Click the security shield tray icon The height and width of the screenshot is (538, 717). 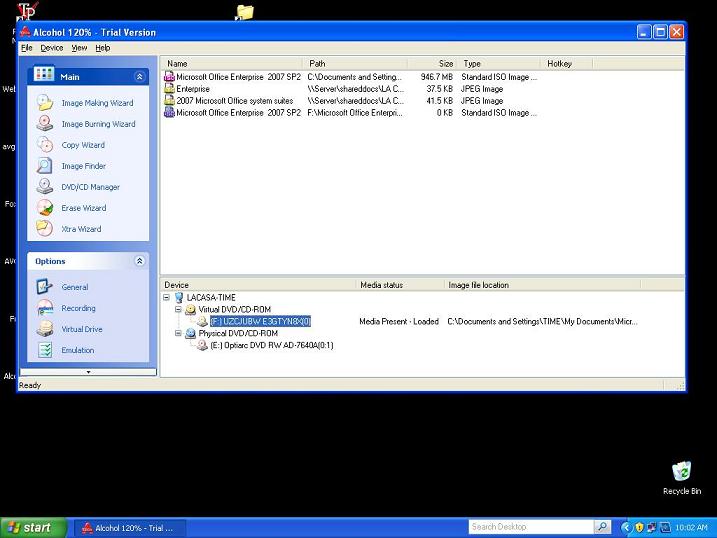pos(639,527)
